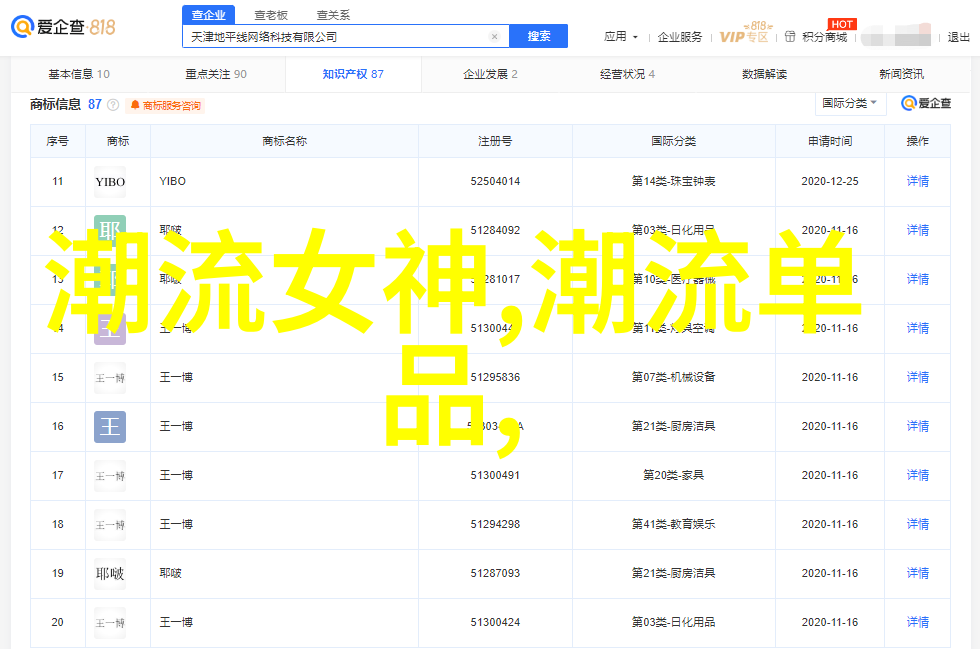Select the 查企业 search tab
The image size is (980, 649).
[209, 15]
